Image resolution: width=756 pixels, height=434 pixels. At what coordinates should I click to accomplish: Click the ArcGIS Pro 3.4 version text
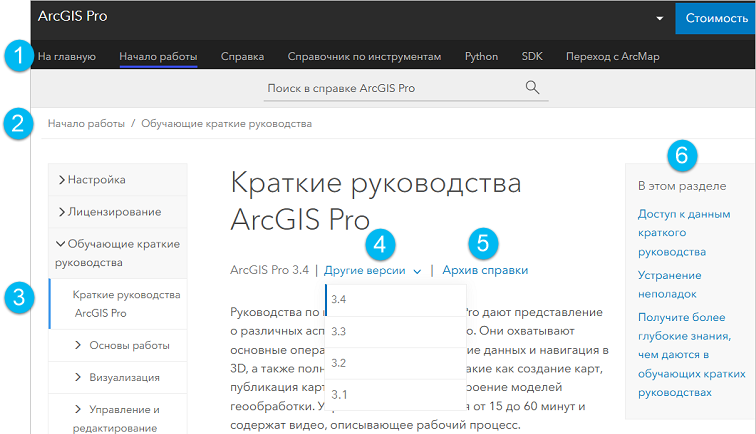point(269,270)
